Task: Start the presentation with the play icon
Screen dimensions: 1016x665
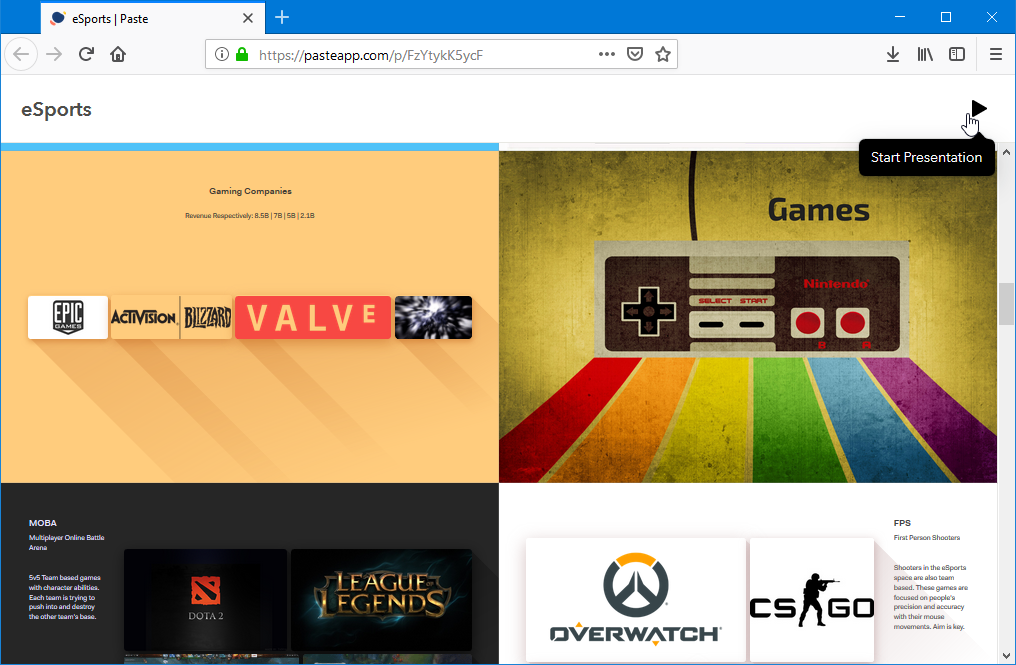Action: pyautogui.click(x=978, y=108)
